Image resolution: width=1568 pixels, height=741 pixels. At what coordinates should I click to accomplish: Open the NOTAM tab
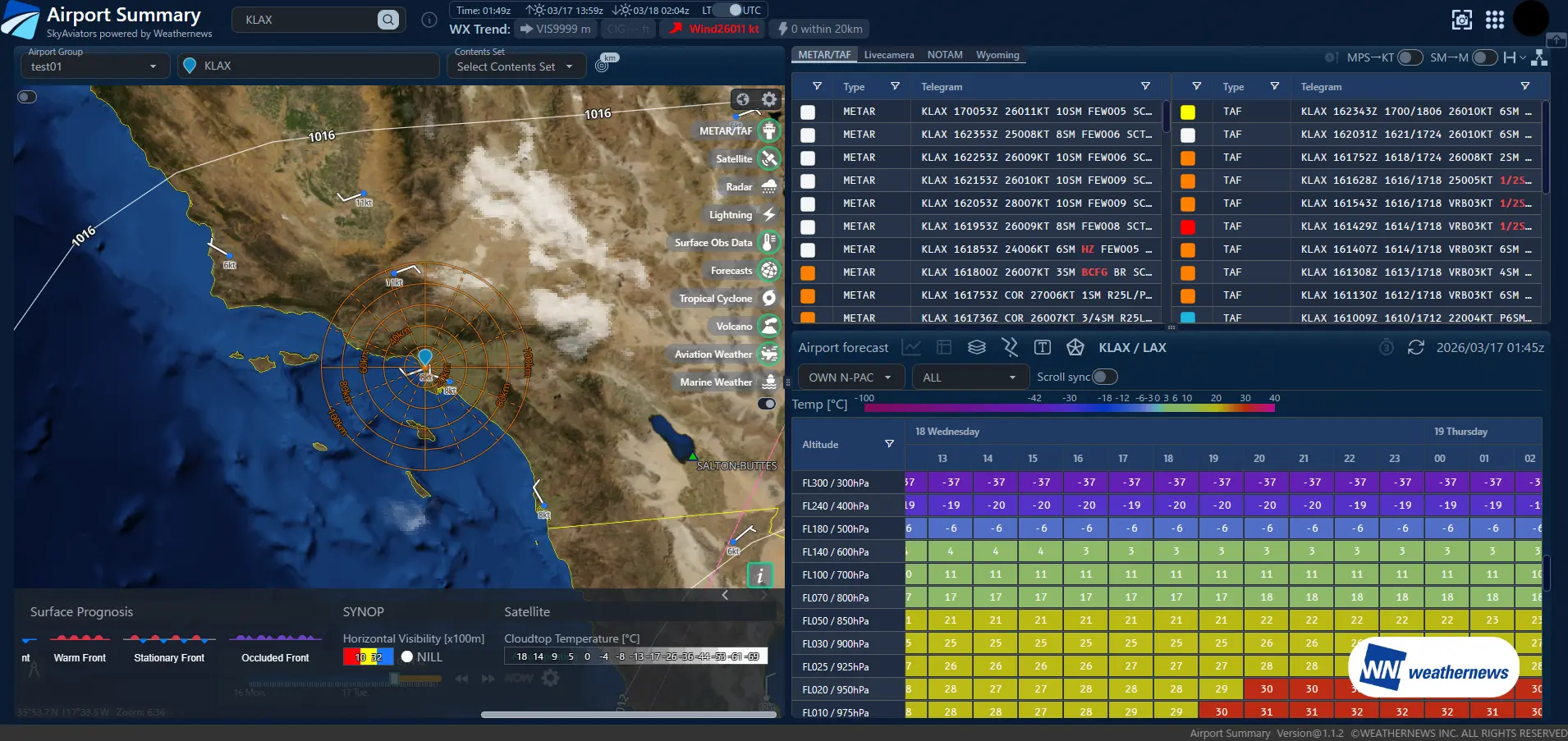click(x=944, y=55)
